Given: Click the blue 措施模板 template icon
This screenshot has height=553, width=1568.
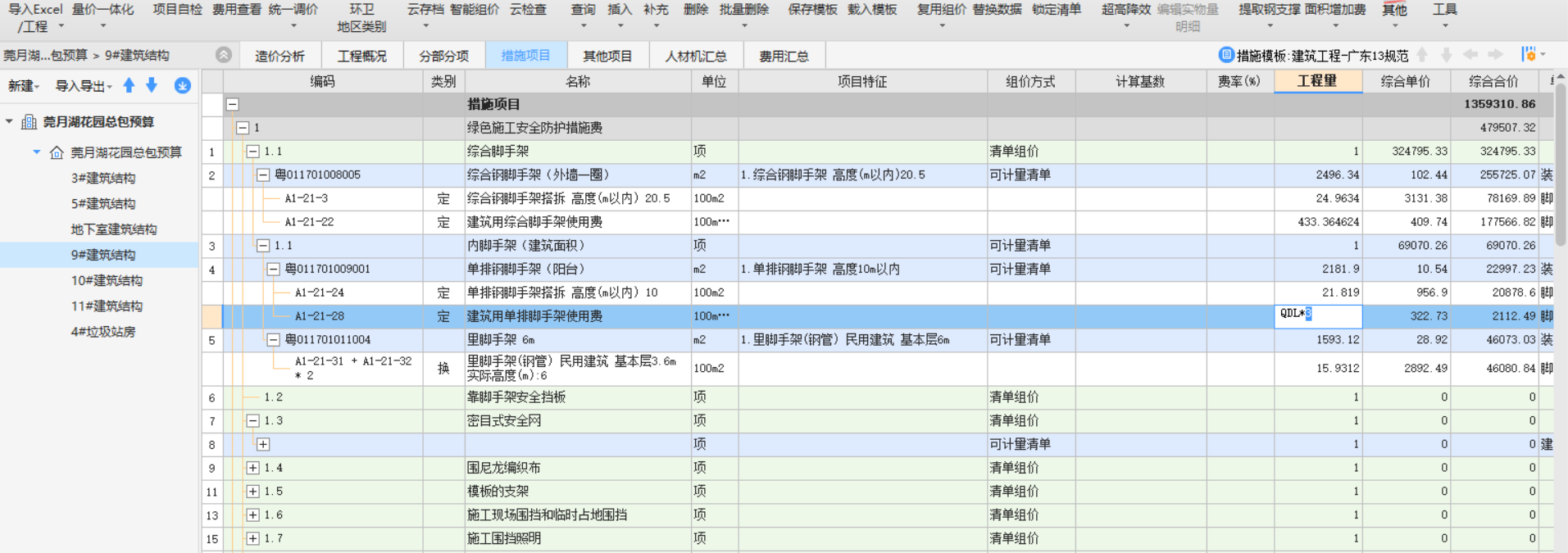Looking at the screenshot, I should click(1226, 55).
